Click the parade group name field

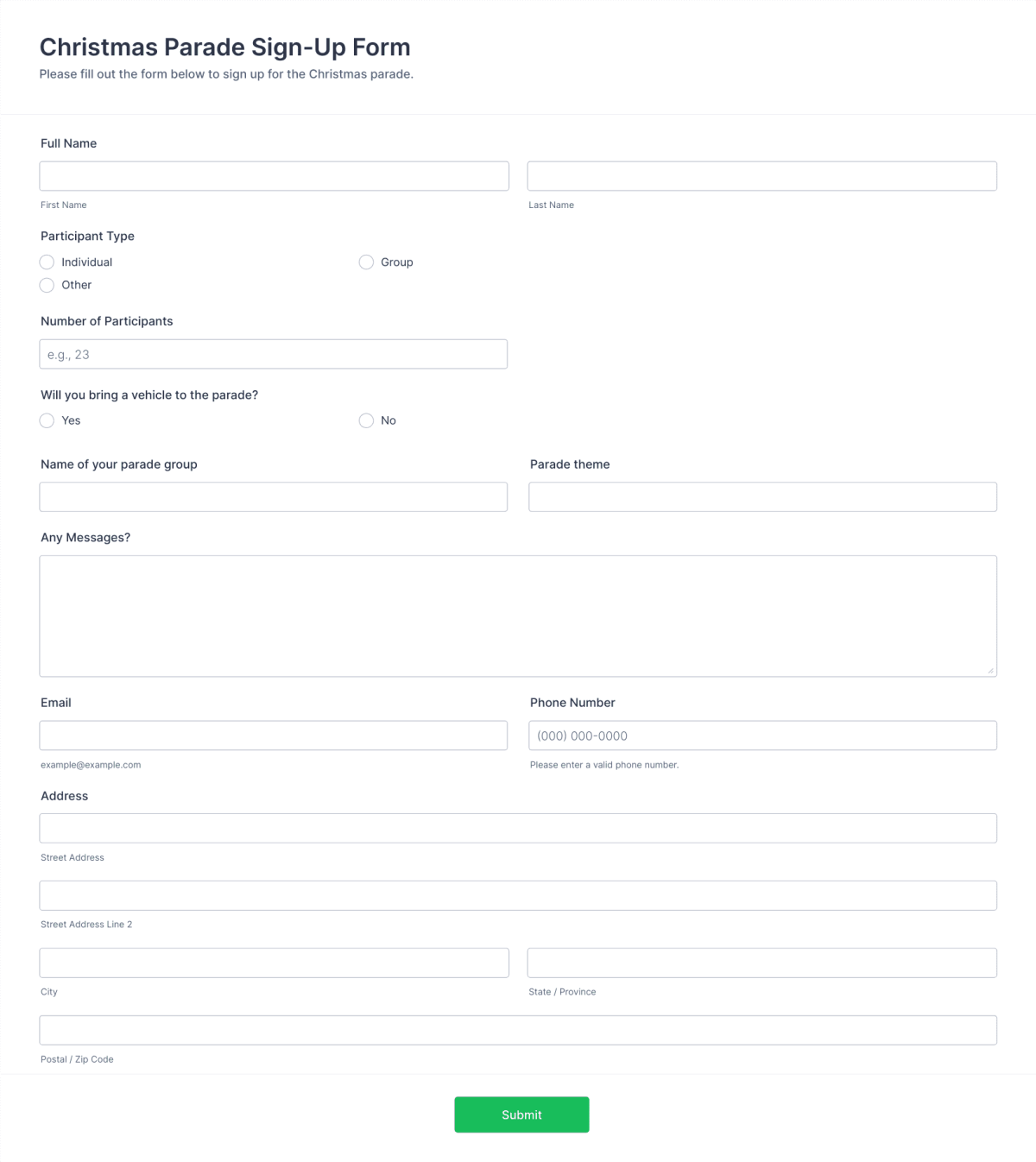point(273,496)
